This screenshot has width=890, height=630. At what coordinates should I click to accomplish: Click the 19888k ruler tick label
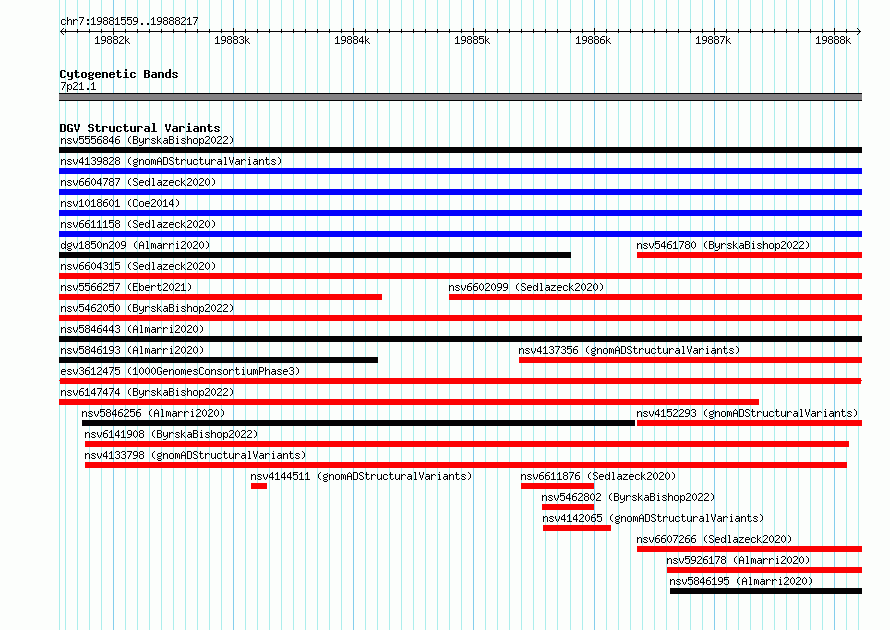(x=833, y=40)
